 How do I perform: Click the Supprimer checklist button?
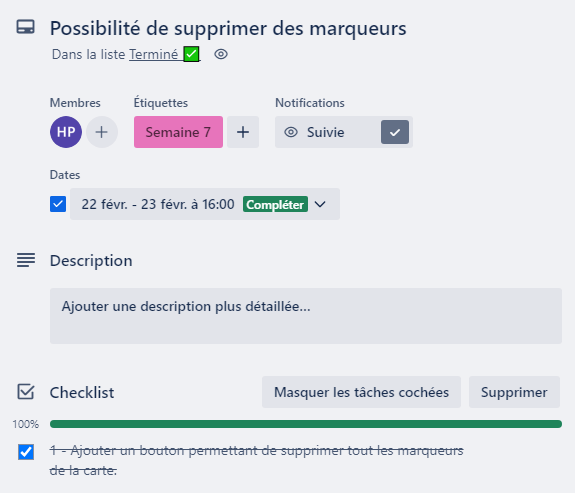[514, 392]
